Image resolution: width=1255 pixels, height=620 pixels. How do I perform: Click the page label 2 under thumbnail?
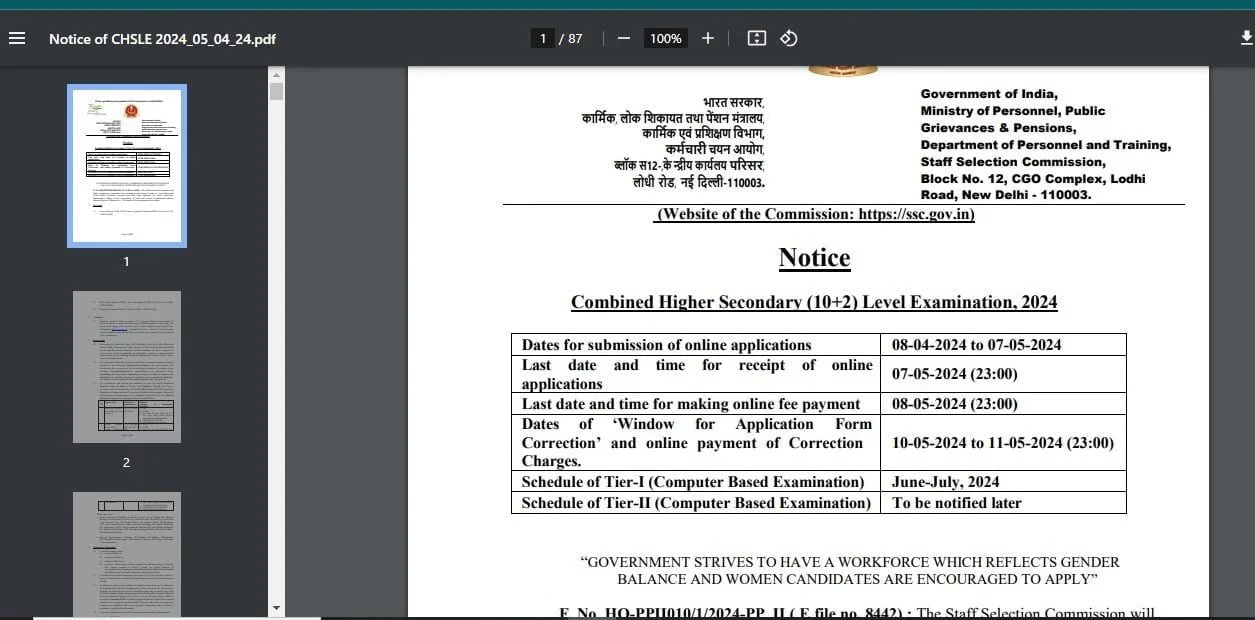click(x=126, y=463)
